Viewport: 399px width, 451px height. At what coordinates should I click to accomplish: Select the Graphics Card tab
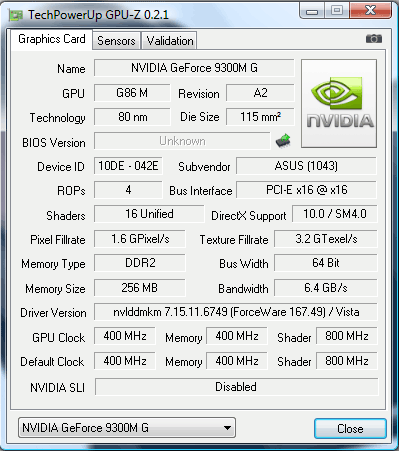52,39
